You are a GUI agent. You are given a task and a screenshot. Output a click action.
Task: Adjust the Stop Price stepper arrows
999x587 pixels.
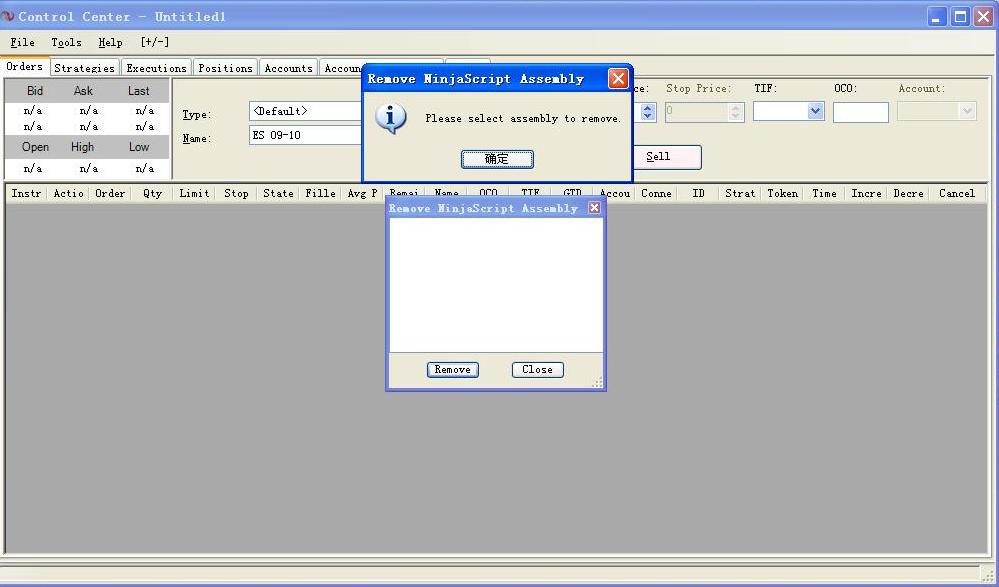(736, 112)
